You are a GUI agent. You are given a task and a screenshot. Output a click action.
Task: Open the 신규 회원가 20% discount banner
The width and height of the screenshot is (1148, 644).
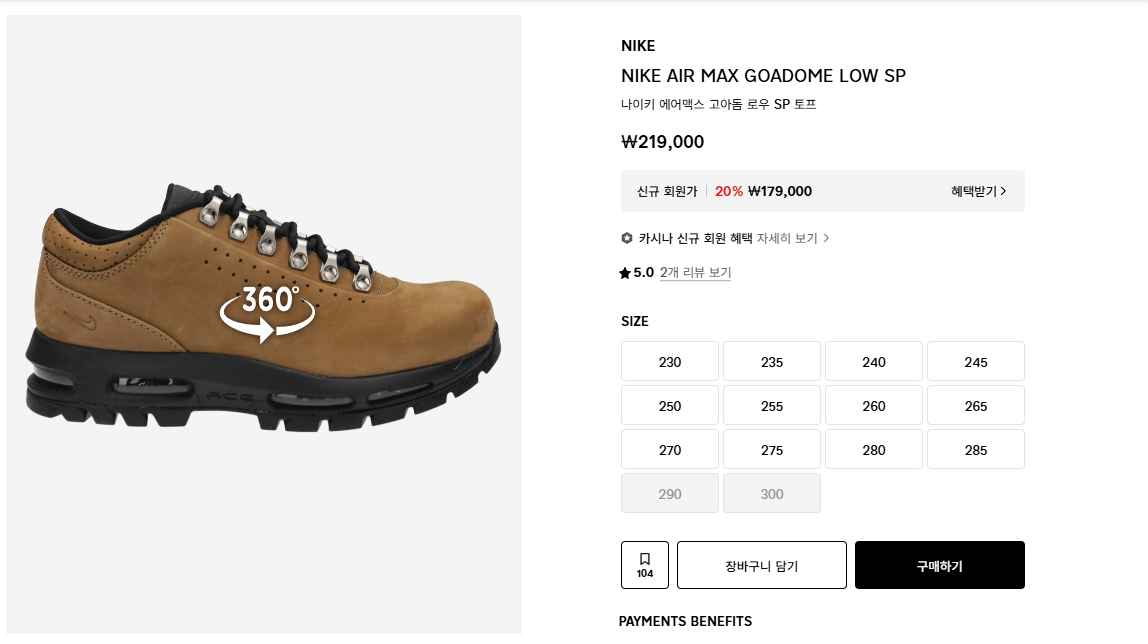(823, 191)
